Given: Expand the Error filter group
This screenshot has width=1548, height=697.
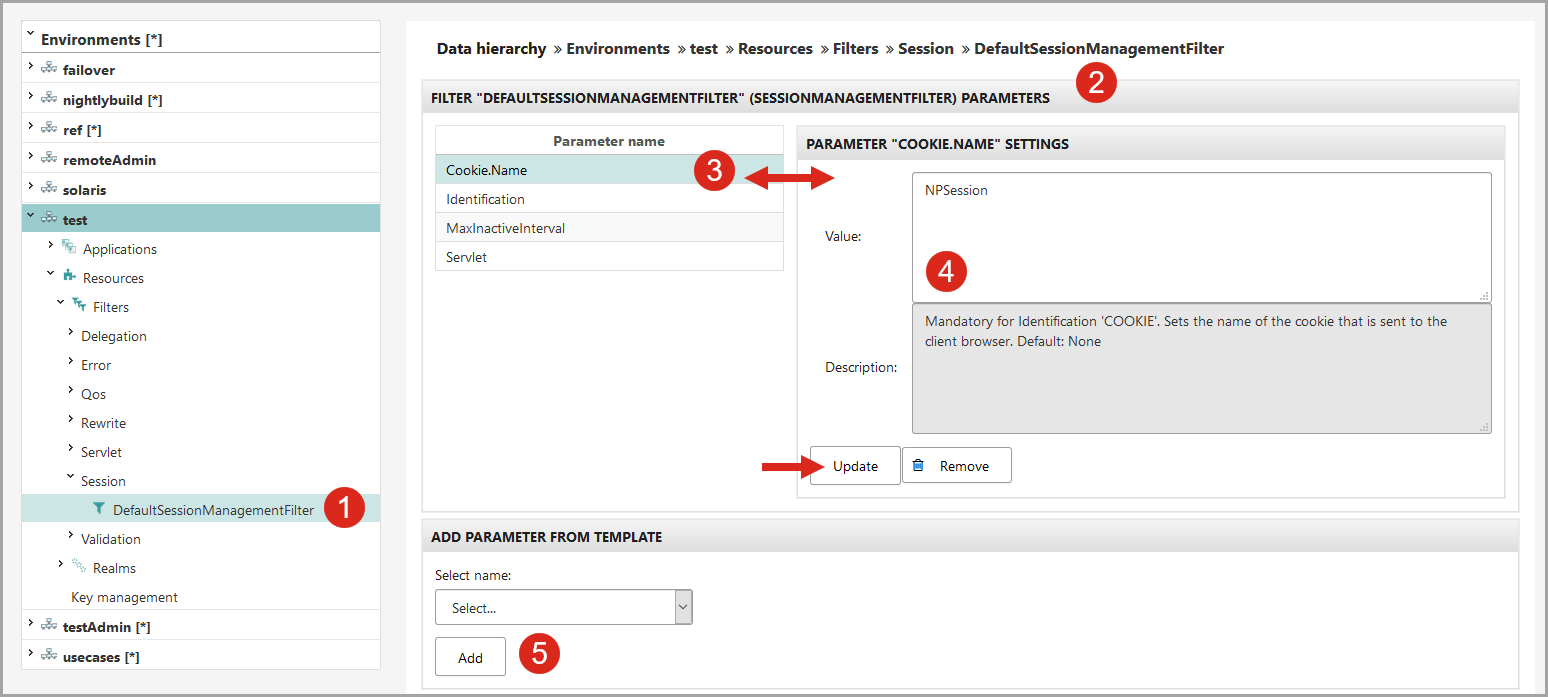Looking at the screenshot, I should [70, 360].
